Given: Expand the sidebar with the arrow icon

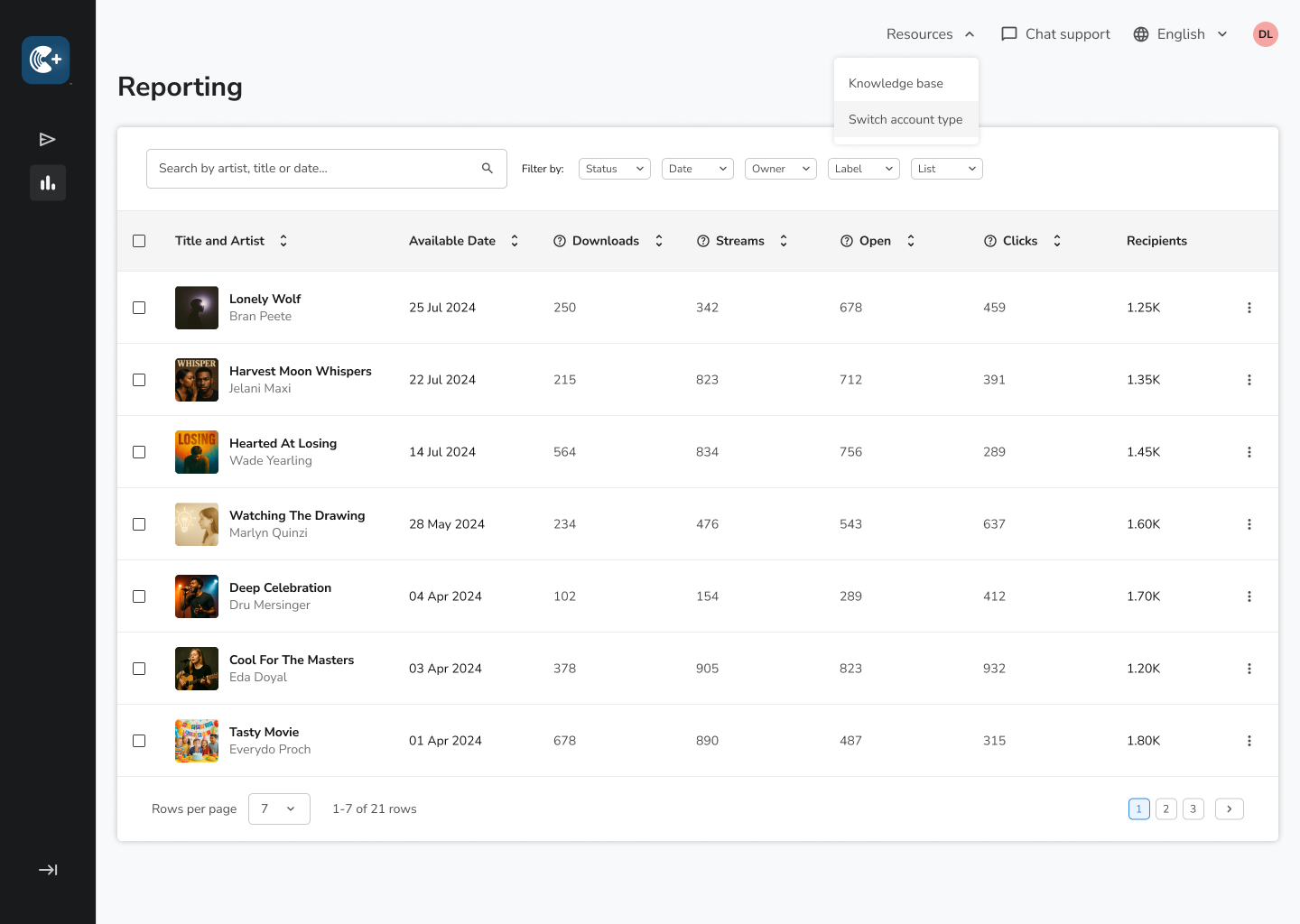Looking at the screenshot, I should [48, 870].
